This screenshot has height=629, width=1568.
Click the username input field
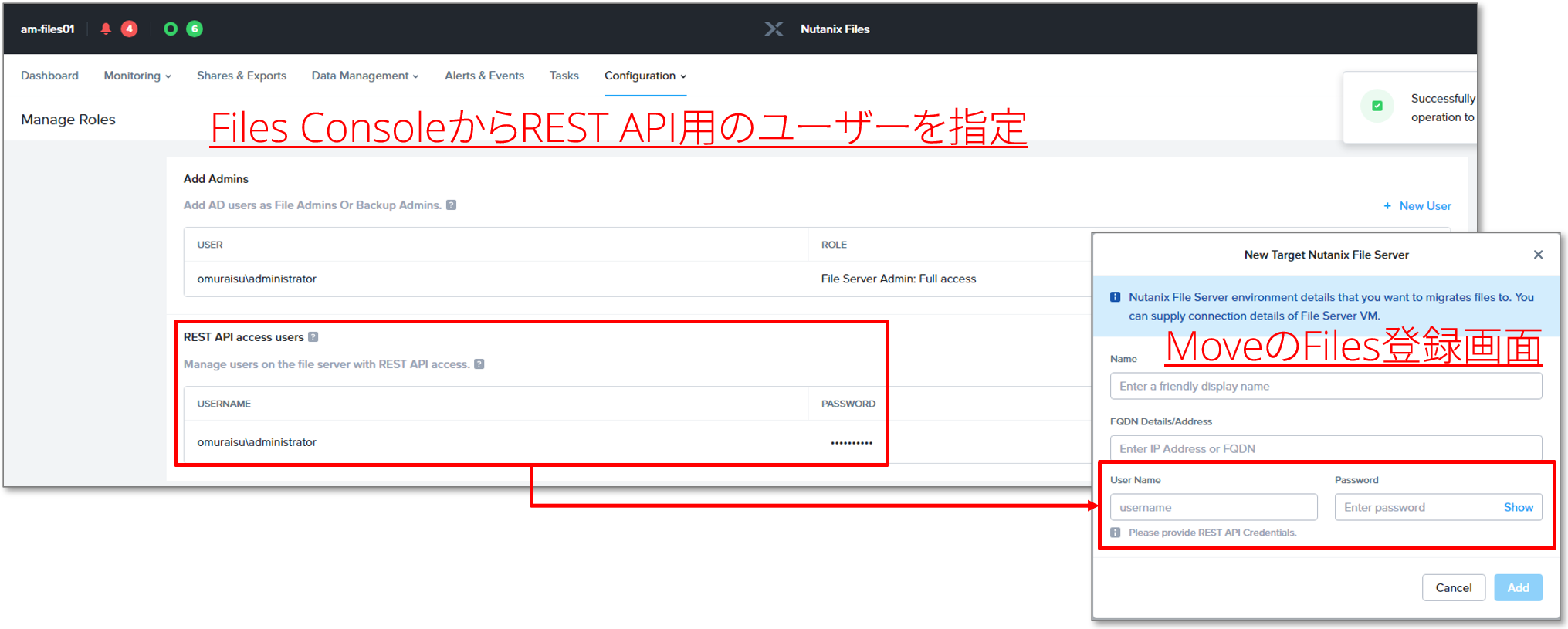pyautogui.click(x=1214, y=508)
